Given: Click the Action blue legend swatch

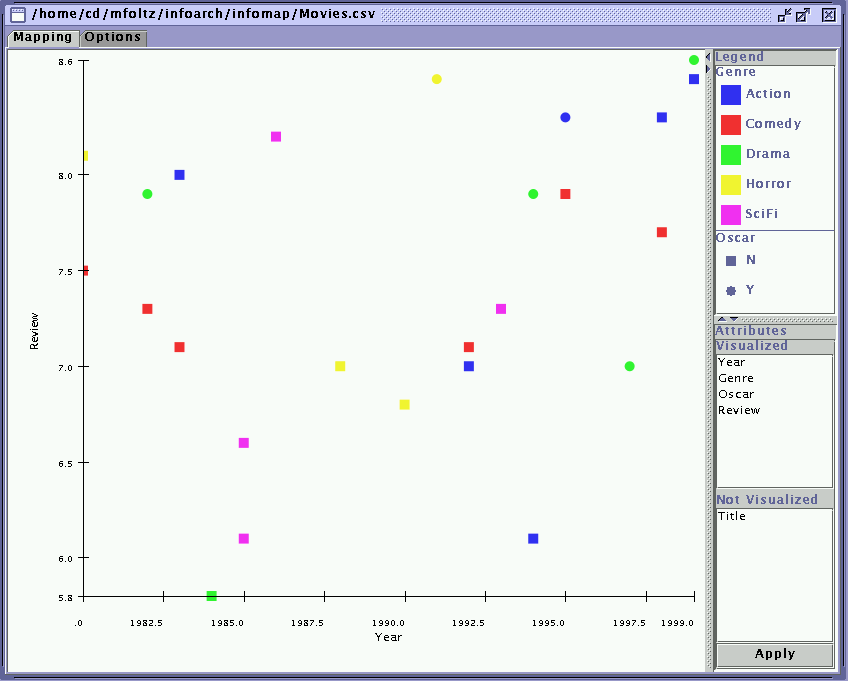Looking at the screenshot, I should coord(731,95).
